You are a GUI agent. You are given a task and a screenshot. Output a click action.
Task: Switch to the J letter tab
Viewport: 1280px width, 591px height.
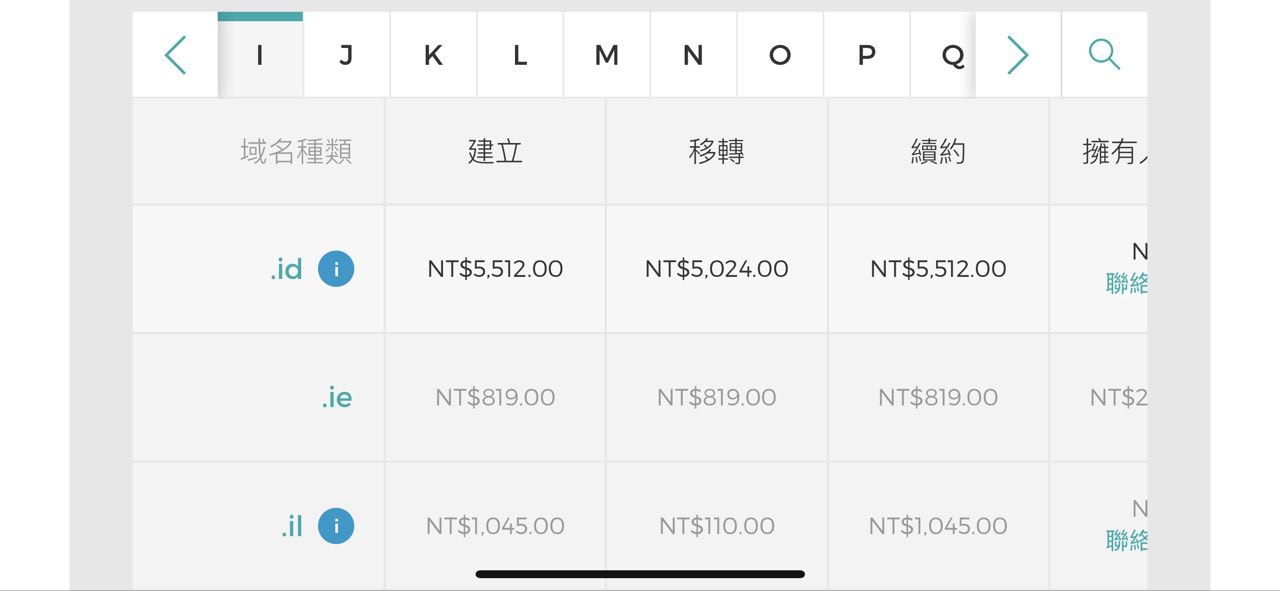[347, 55]
